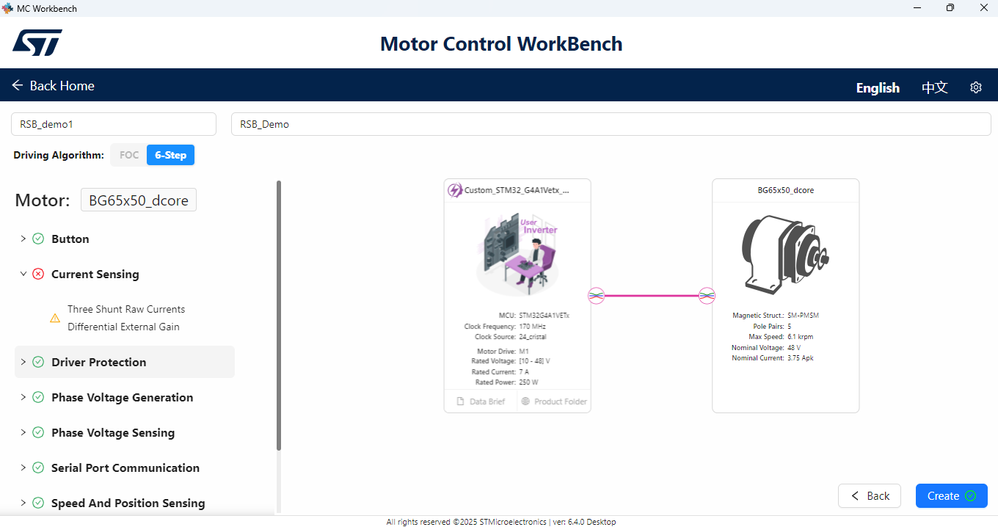Click the Back button
This screenshot has height=527, width=998.
[869, 496]
